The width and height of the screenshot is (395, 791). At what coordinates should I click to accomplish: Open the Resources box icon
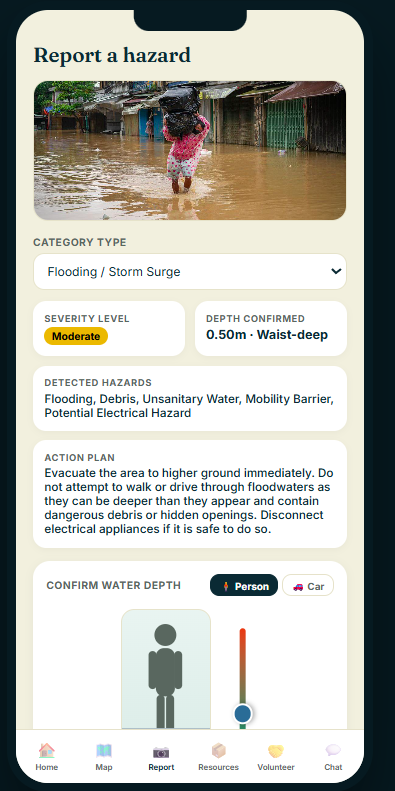click(218, 751)
